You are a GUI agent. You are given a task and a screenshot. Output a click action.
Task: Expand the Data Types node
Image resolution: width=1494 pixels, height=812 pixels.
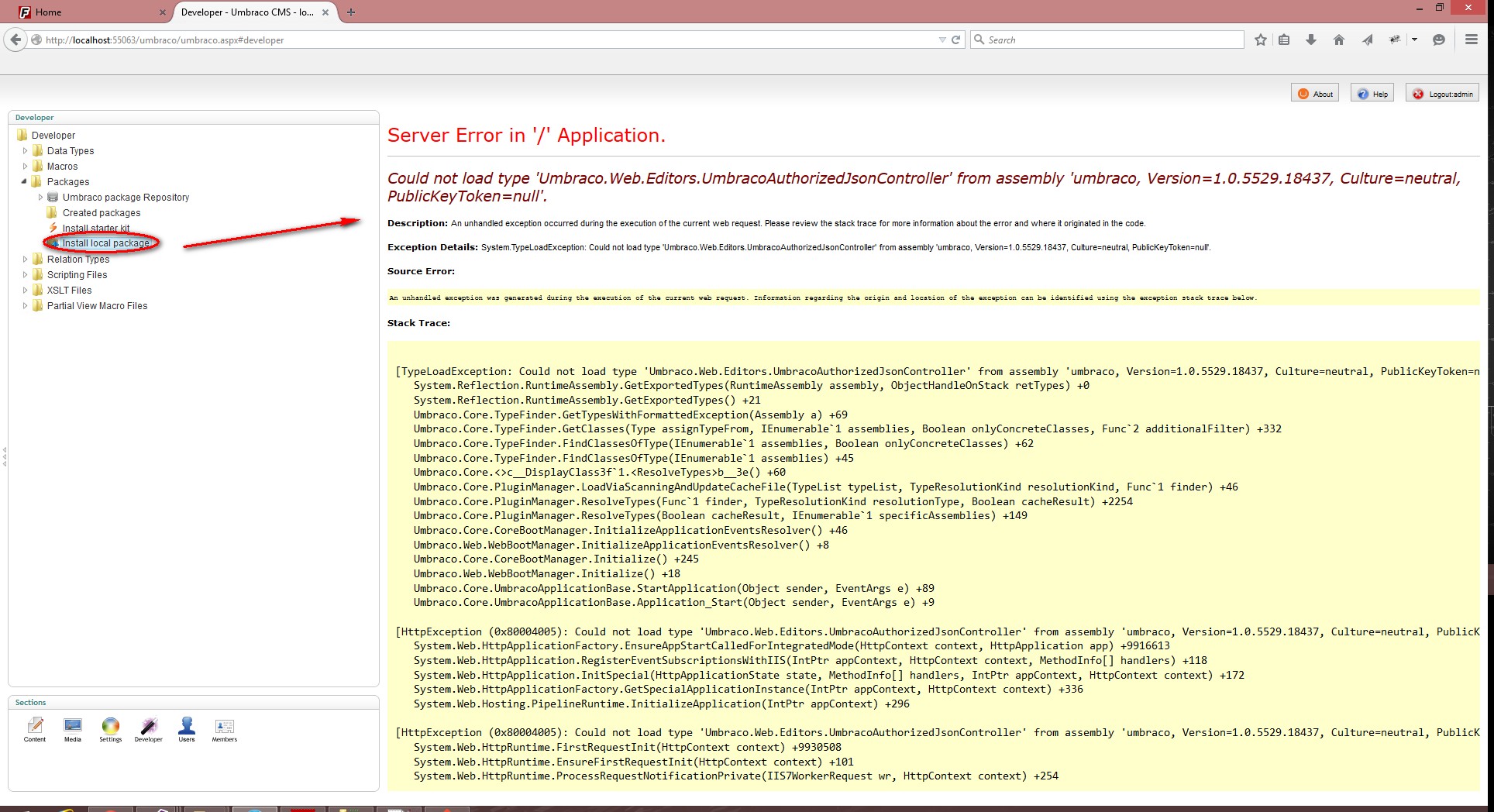(x=25, y=150)
